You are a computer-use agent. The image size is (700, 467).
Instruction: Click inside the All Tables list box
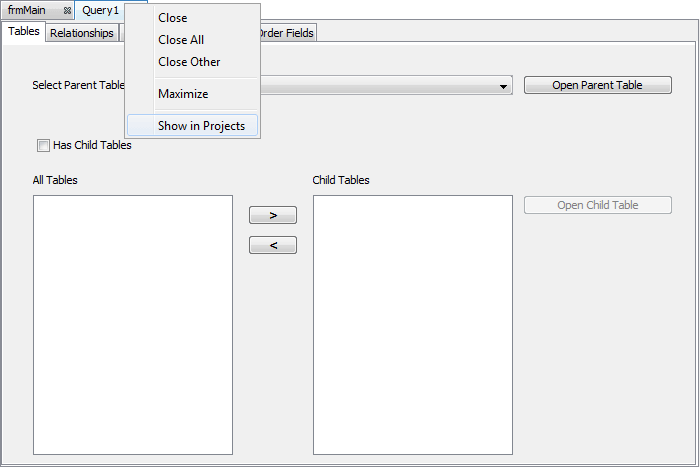[132, 324]
